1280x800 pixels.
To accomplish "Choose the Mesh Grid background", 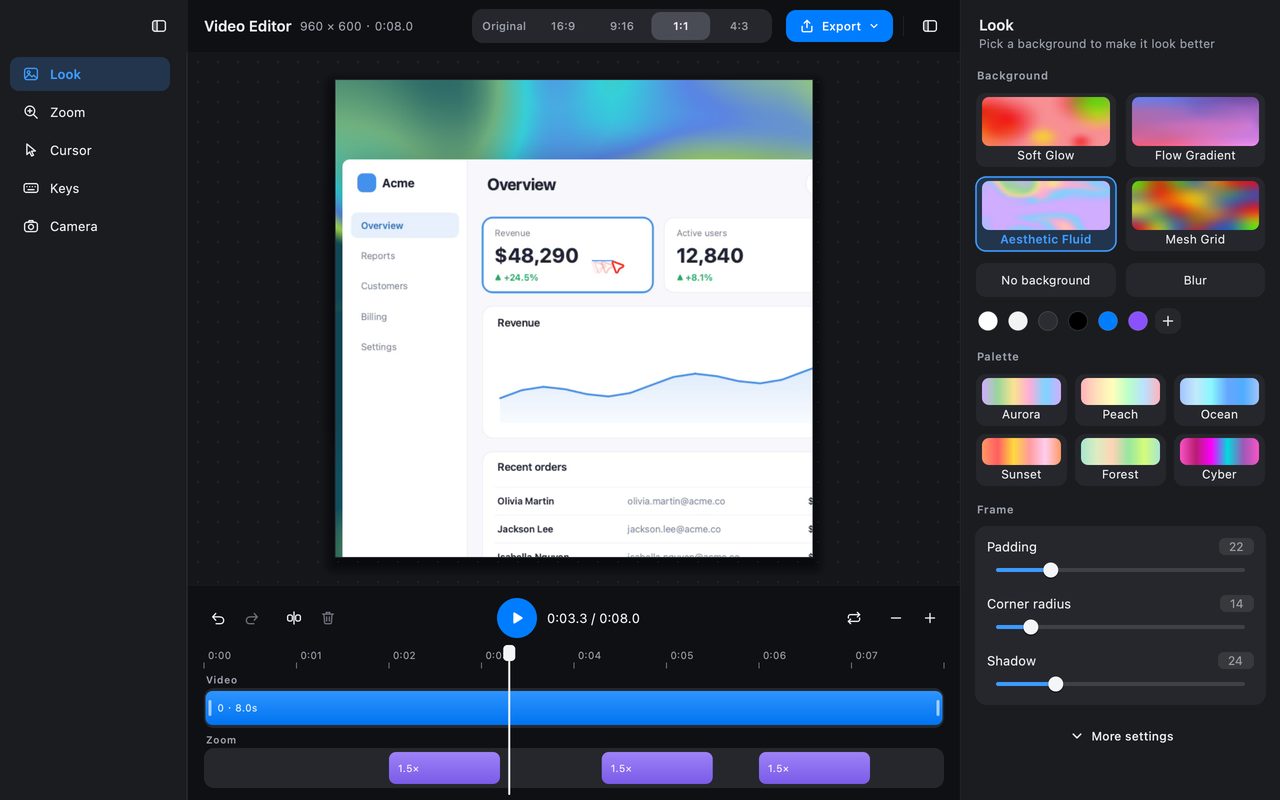I will [x=1195, y=214].
